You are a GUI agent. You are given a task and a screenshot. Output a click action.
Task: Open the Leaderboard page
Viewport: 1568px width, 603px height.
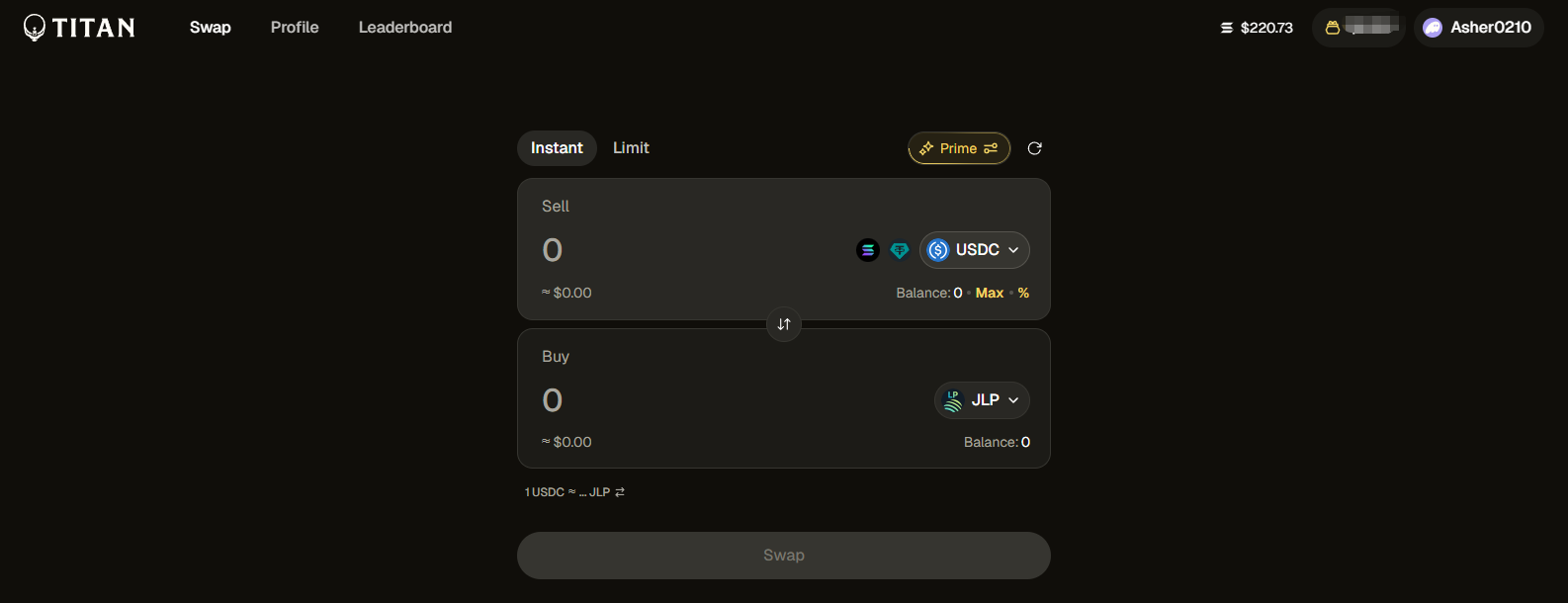coord(405,28)
